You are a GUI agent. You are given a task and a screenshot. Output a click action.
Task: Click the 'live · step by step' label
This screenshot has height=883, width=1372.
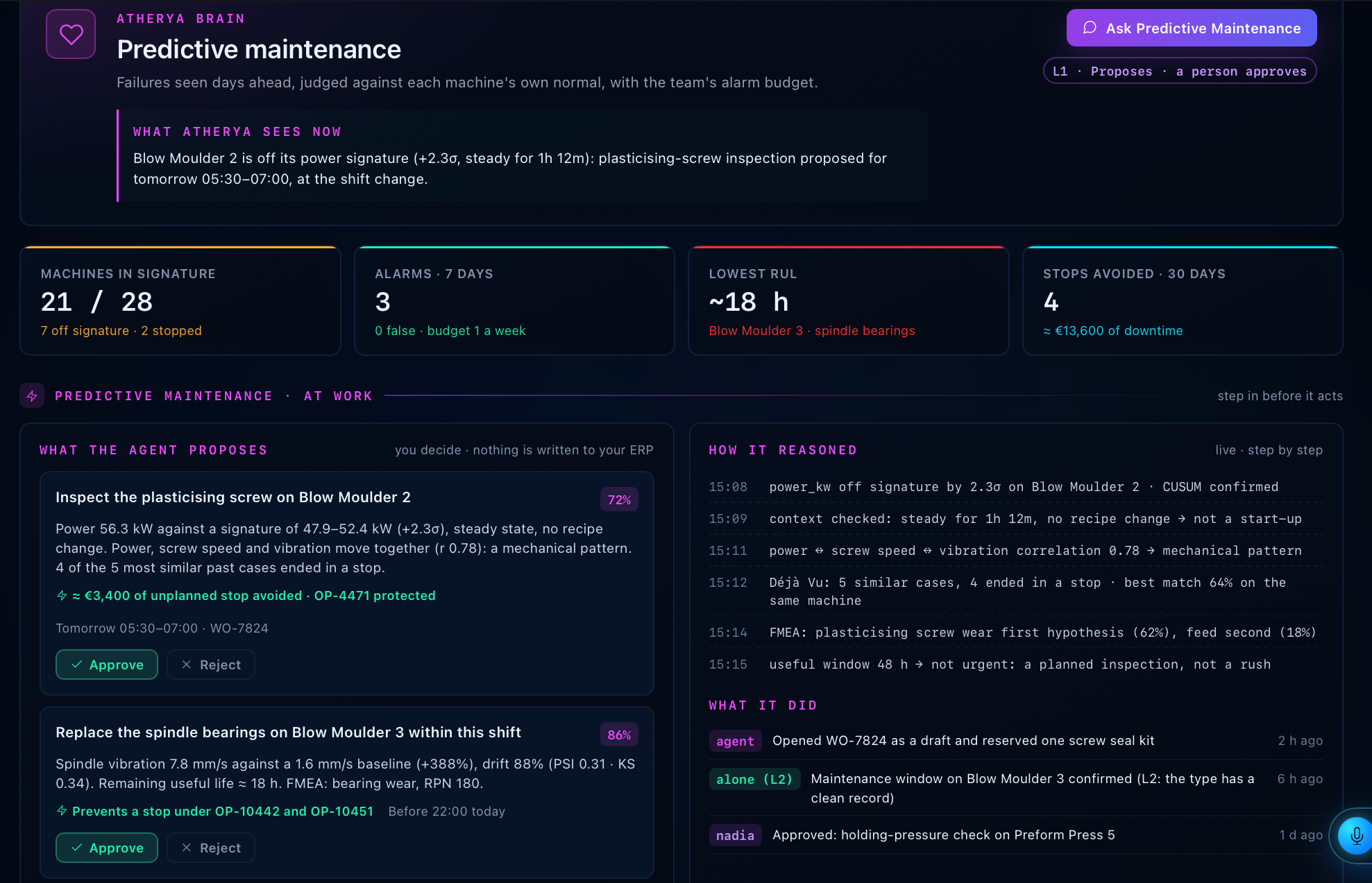click(x=1269, y=450)
